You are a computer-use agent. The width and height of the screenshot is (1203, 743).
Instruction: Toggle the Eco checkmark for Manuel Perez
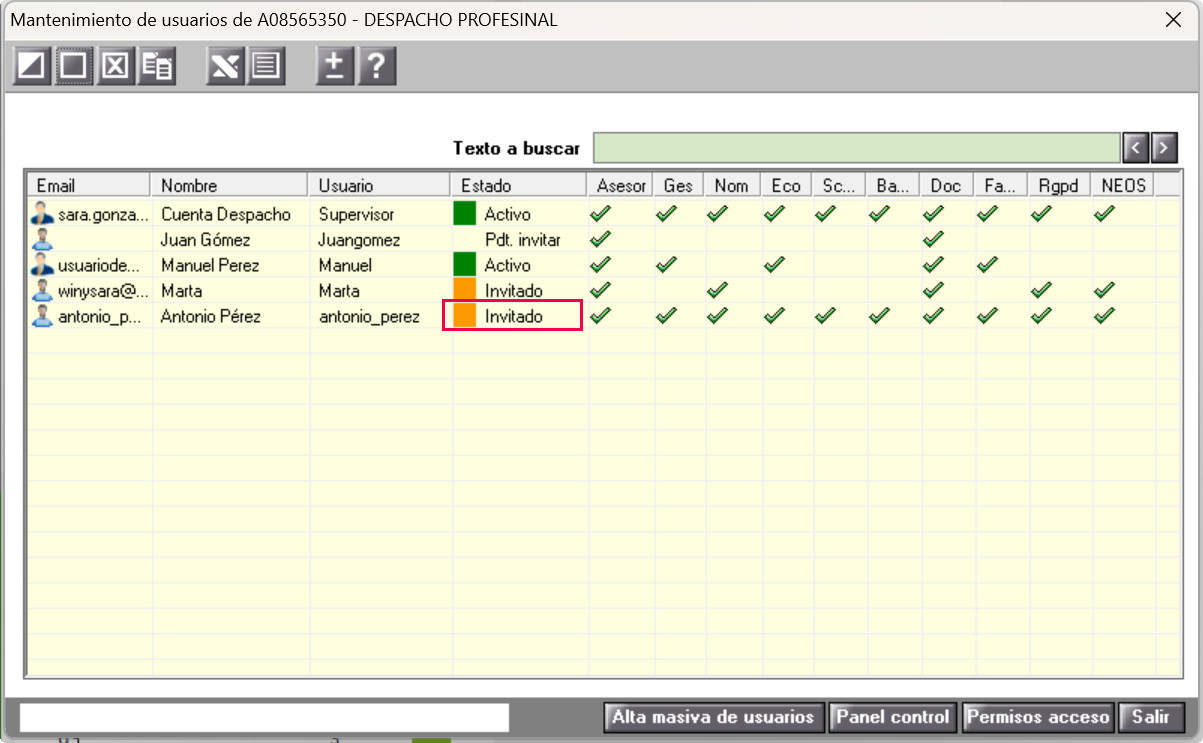(774, 265)
